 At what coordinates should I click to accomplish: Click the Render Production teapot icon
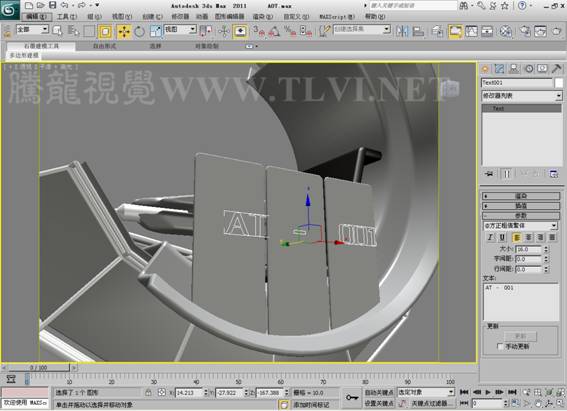[x=557, y=31]
